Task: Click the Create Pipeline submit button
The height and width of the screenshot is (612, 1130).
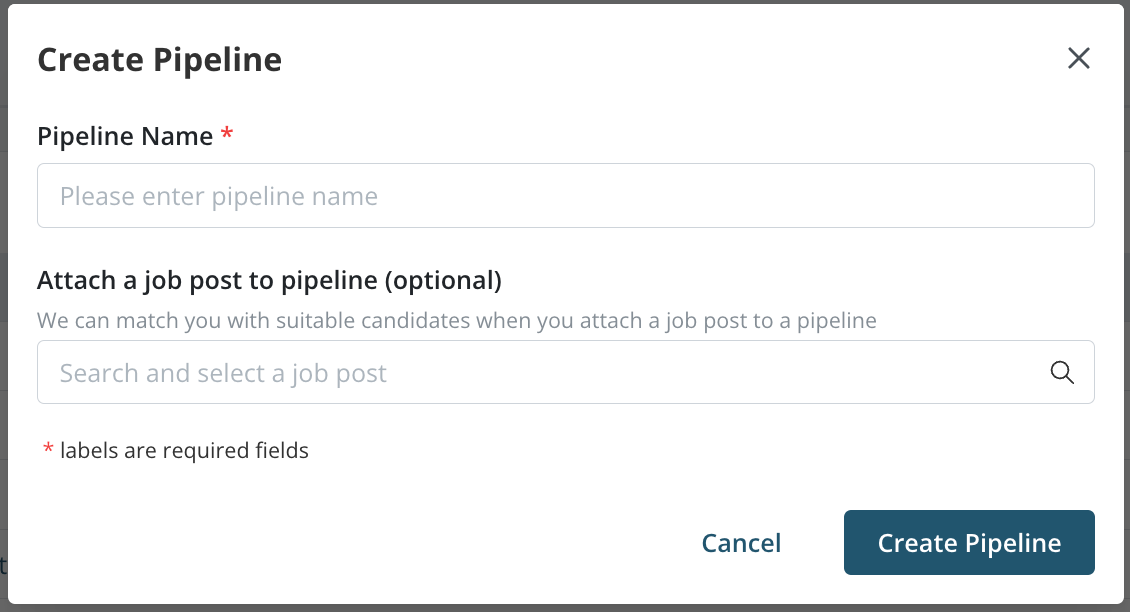Action: point(969,543)
